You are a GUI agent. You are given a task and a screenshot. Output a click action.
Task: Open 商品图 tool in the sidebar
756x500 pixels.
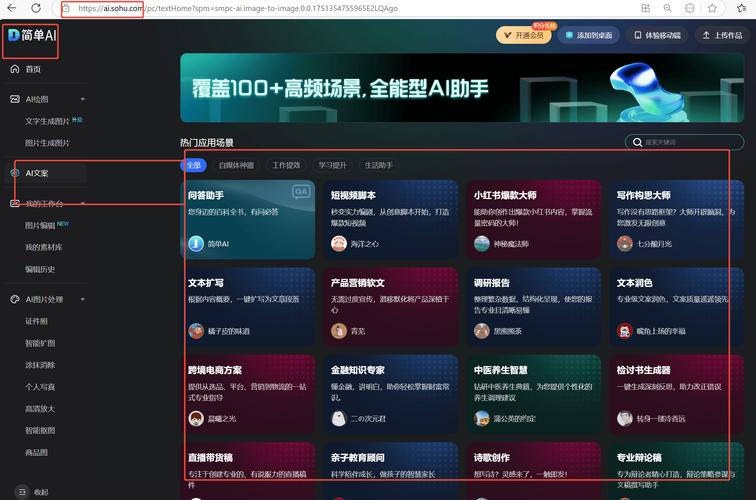pyautogui.click(x=37, y=453)
